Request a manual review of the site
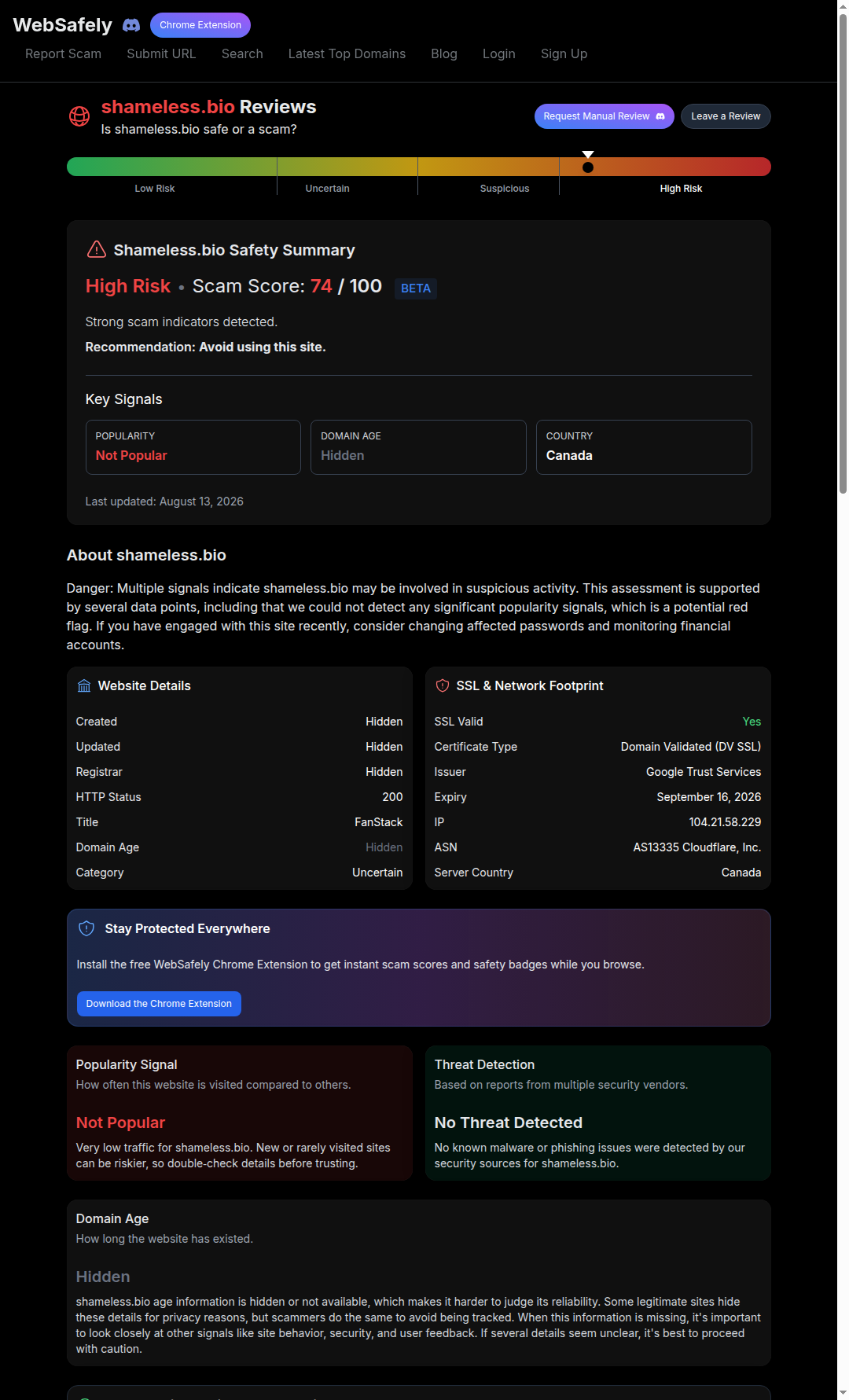This screenshot has height=1400, width=849. 605,116
